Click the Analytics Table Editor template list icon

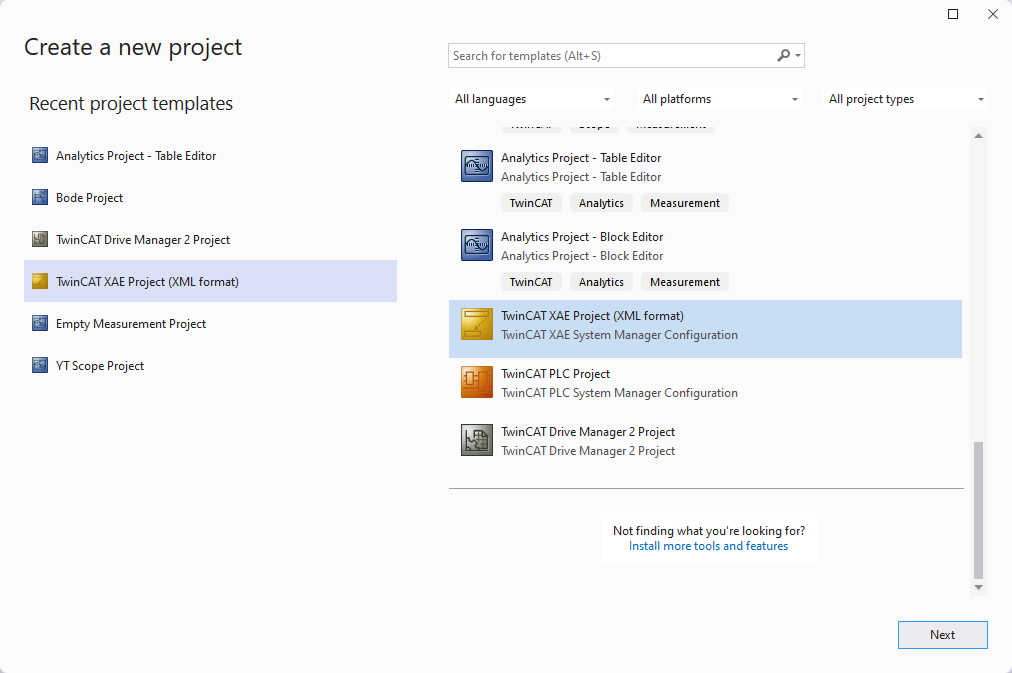[x=477, y=166]
